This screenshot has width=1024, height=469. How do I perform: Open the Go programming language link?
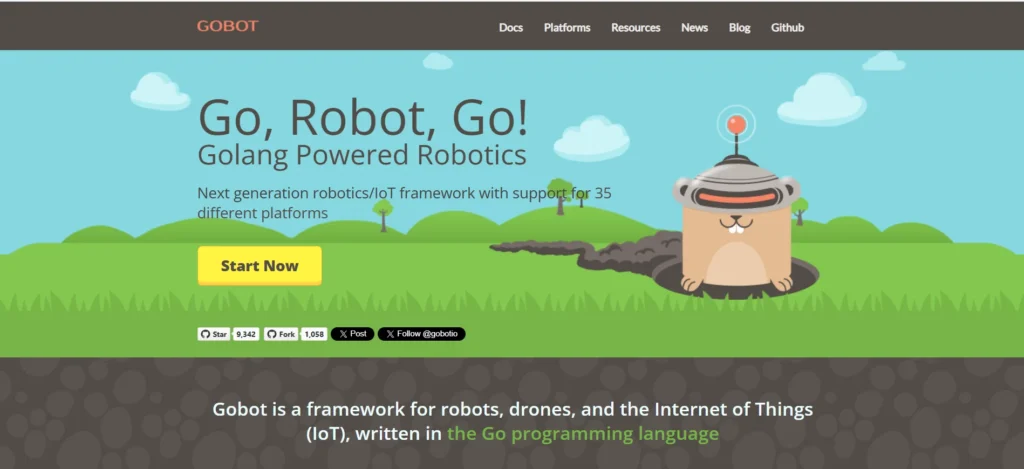[x=583, y=434]
